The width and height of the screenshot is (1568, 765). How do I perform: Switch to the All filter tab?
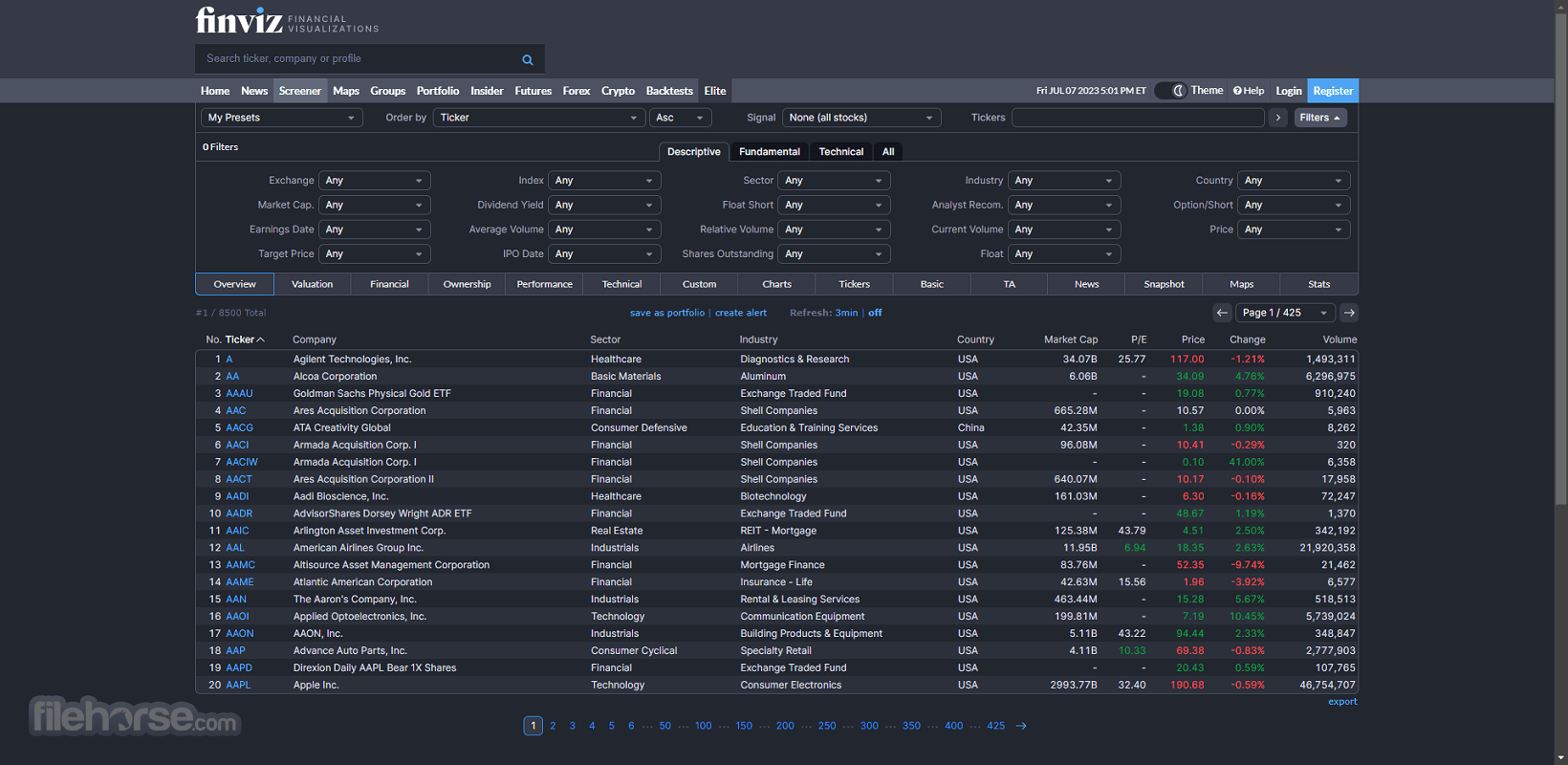[888, 152]
